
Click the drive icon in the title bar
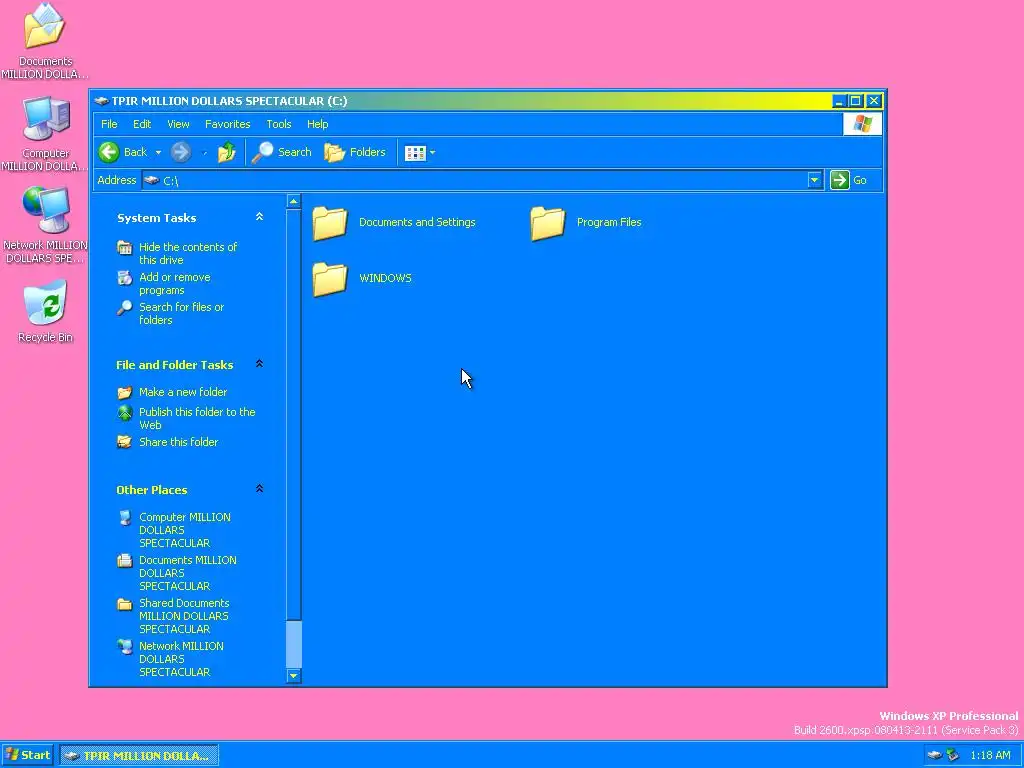point(101,101)
